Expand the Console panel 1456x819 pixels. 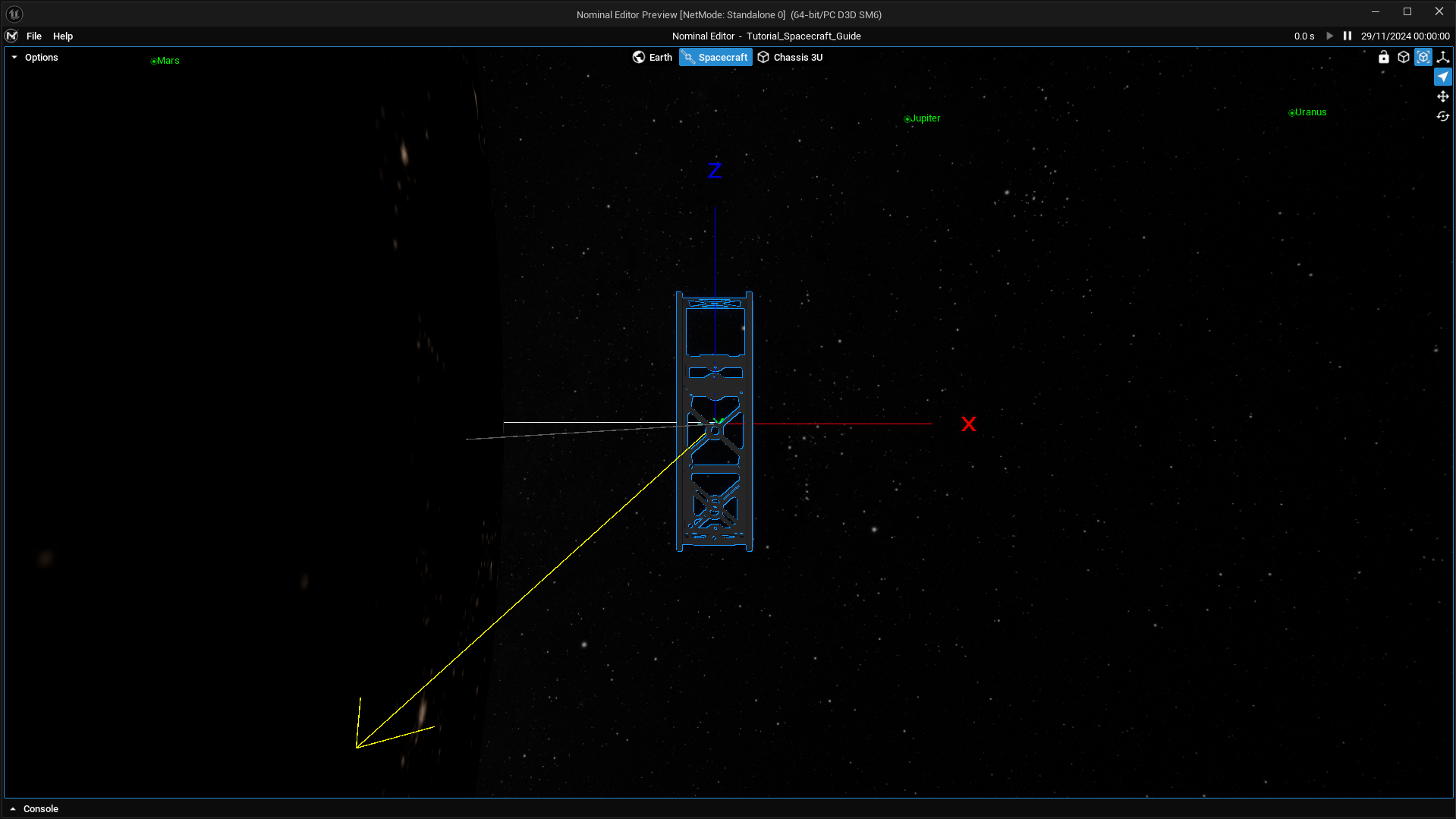(x=35, y=808)
